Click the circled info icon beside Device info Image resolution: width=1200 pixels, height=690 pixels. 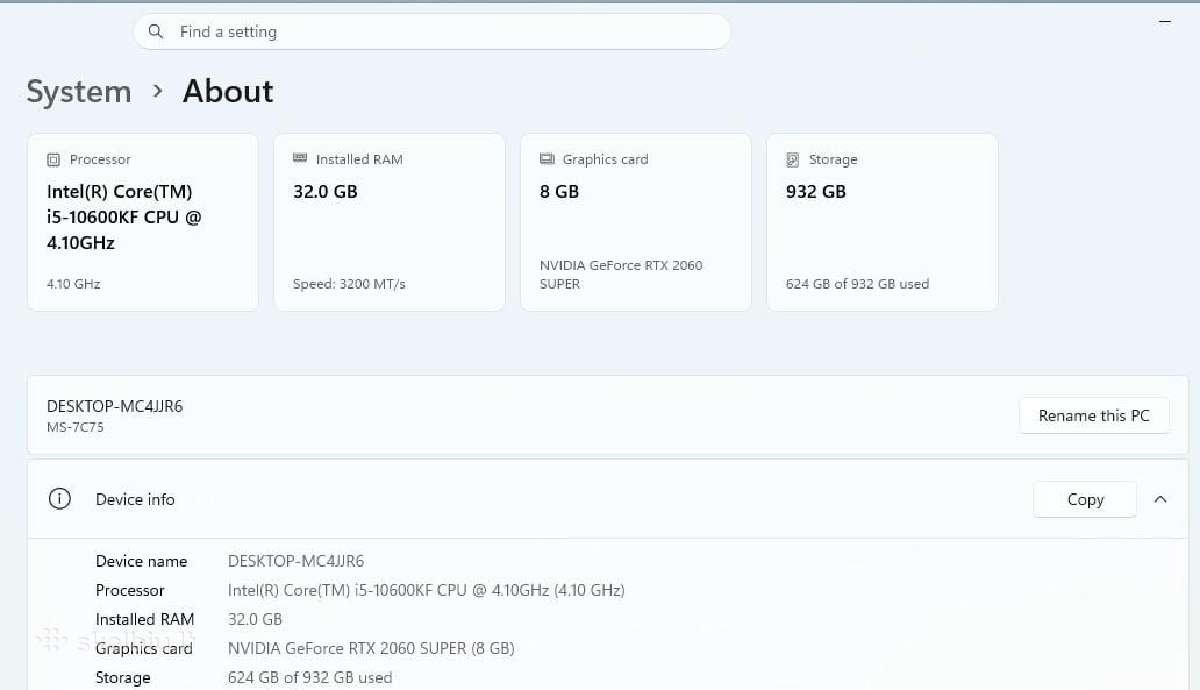[60, 499]
